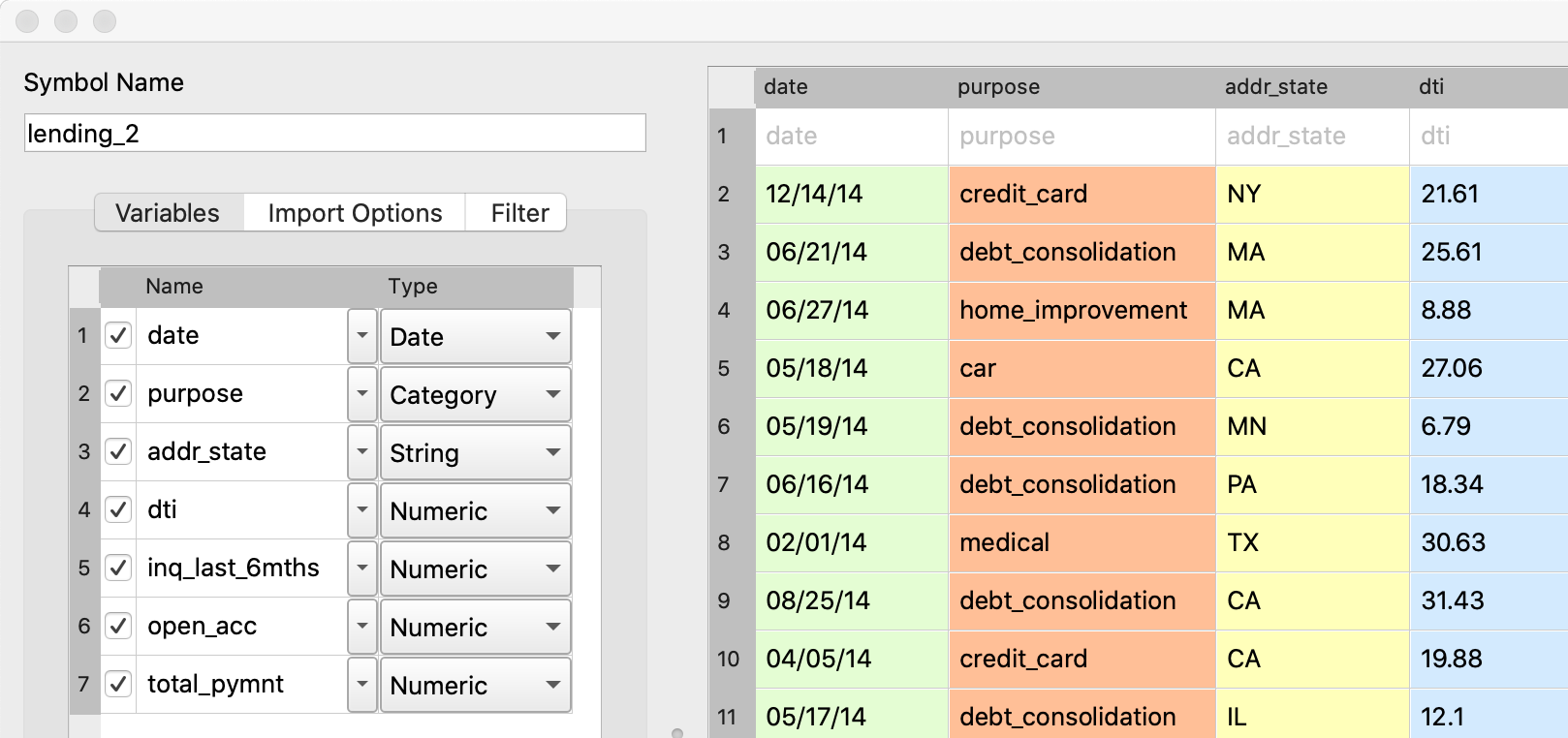Click the NY state cell
The width and height of the screenshot is (1568, 738).
coord(1312,194)
